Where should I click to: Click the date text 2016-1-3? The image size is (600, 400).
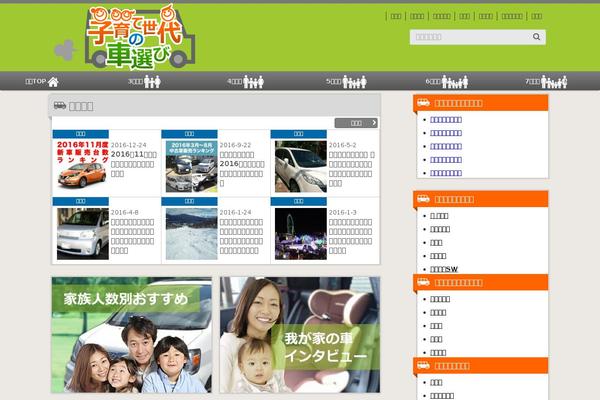(x=342, y=212)
